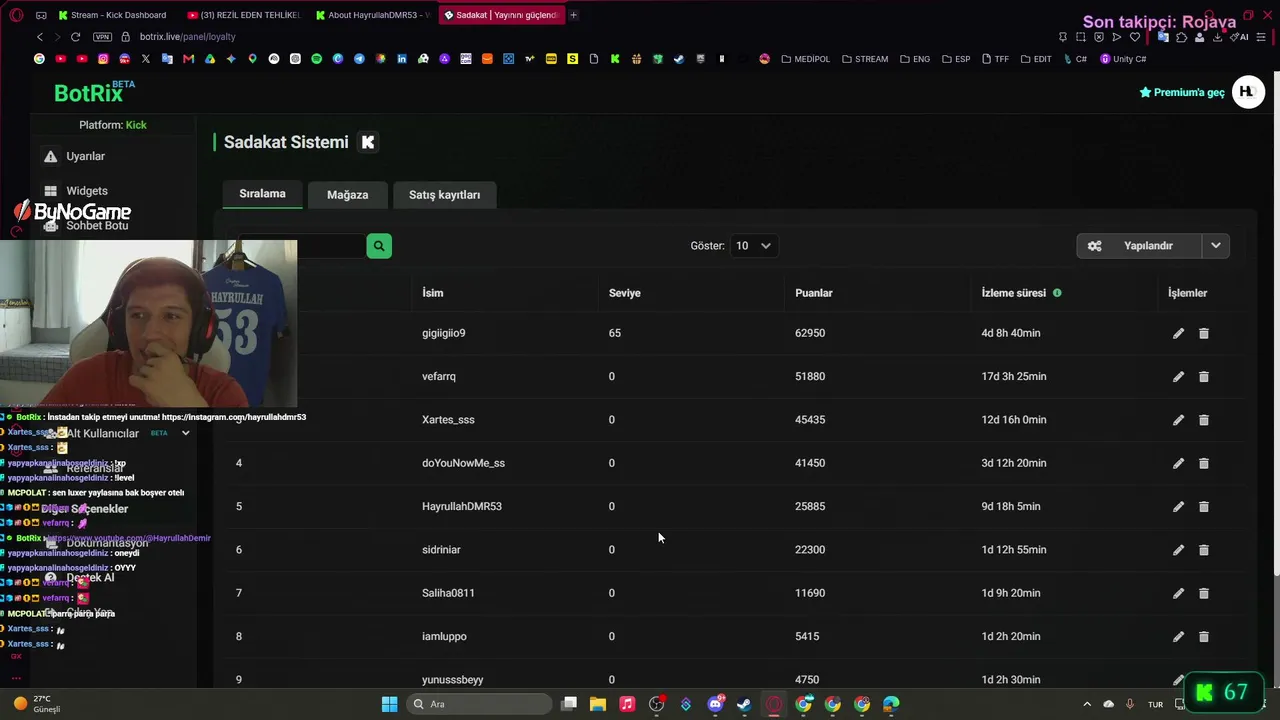Delete the iamluppo row
The height and width of the screenshot is (720, 1280).
coord(1204,637)
